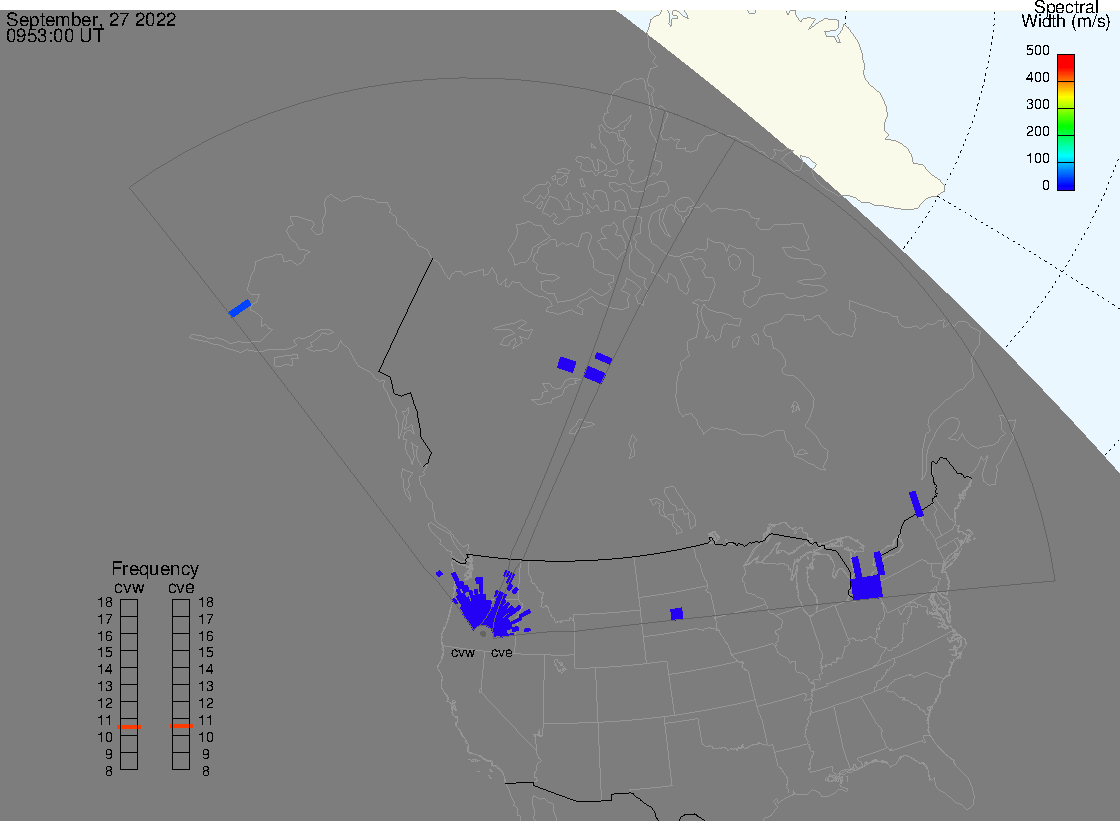The width and height of the screenshot is (1120, 821).
Task: Click the blue streak near Maine border
Action: pos(916,504)
